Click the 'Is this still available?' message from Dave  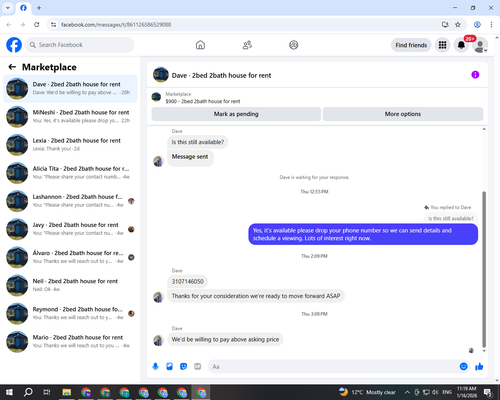[x=198, y=142]
